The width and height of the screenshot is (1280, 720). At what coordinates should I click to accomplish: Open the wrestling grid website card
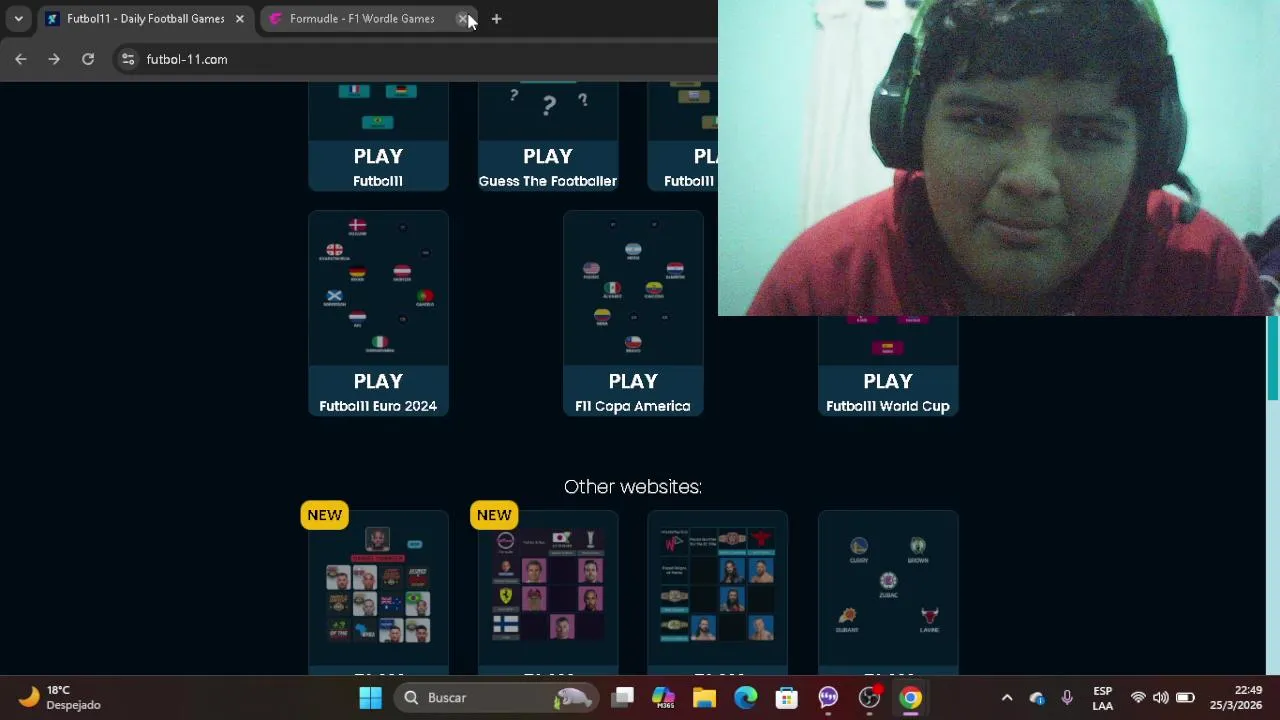pyautogui.click(x=718, y=590)
